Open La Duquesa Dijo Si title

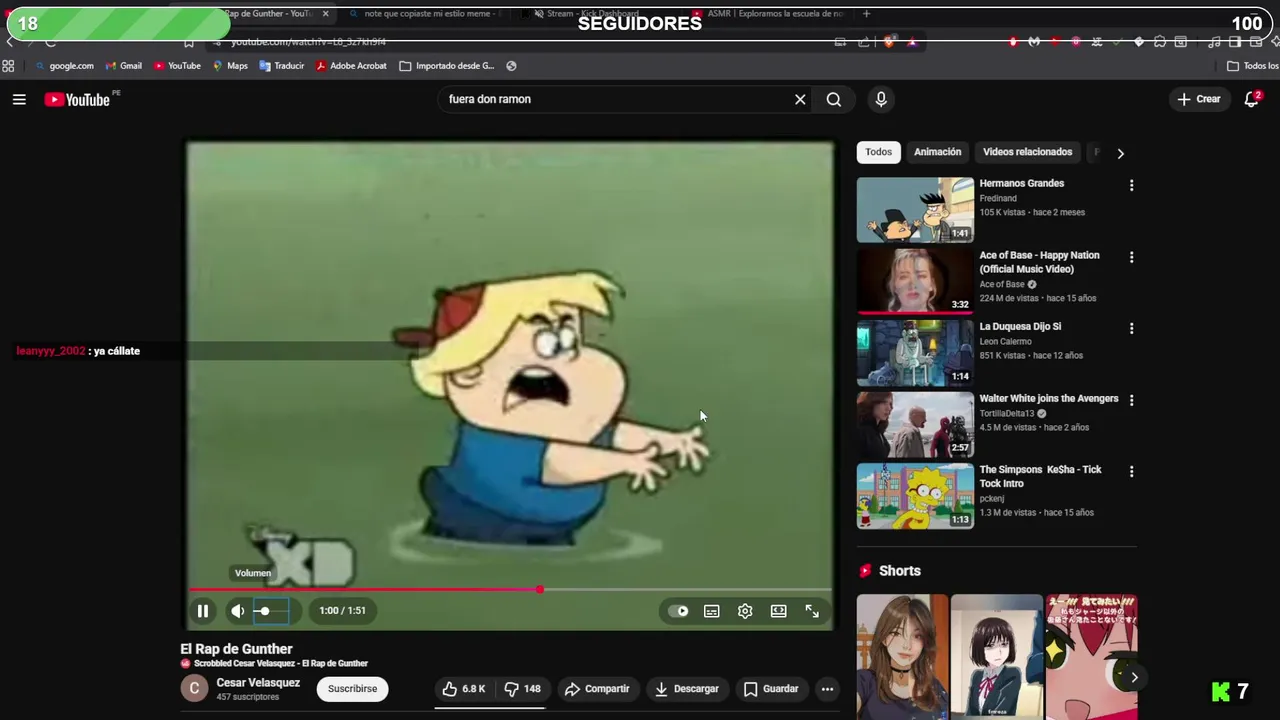[x=1020, y=326]
